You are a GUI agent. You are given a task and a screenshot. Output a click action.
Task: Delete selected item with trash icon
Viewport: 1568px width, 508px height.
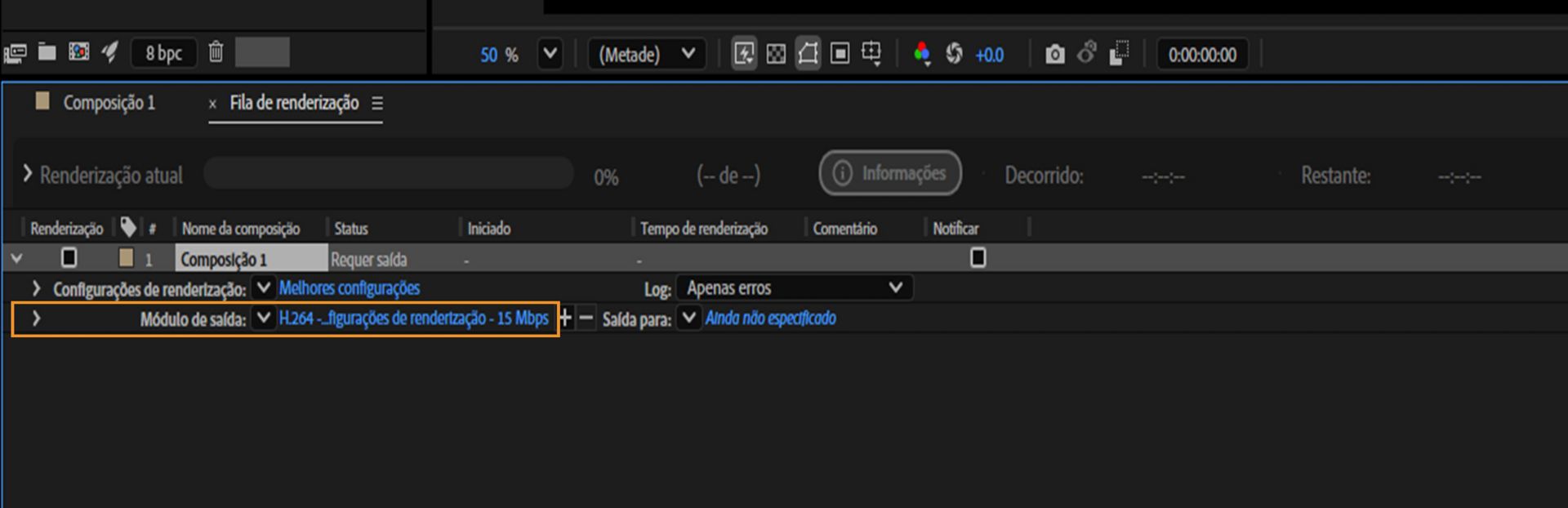[216, 52]
